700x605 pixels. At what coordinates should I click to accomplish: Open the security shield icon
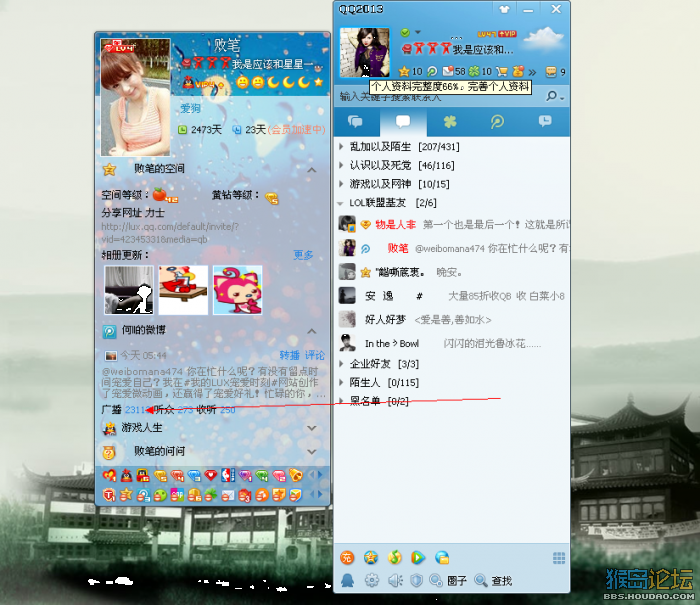coord(417,580)
